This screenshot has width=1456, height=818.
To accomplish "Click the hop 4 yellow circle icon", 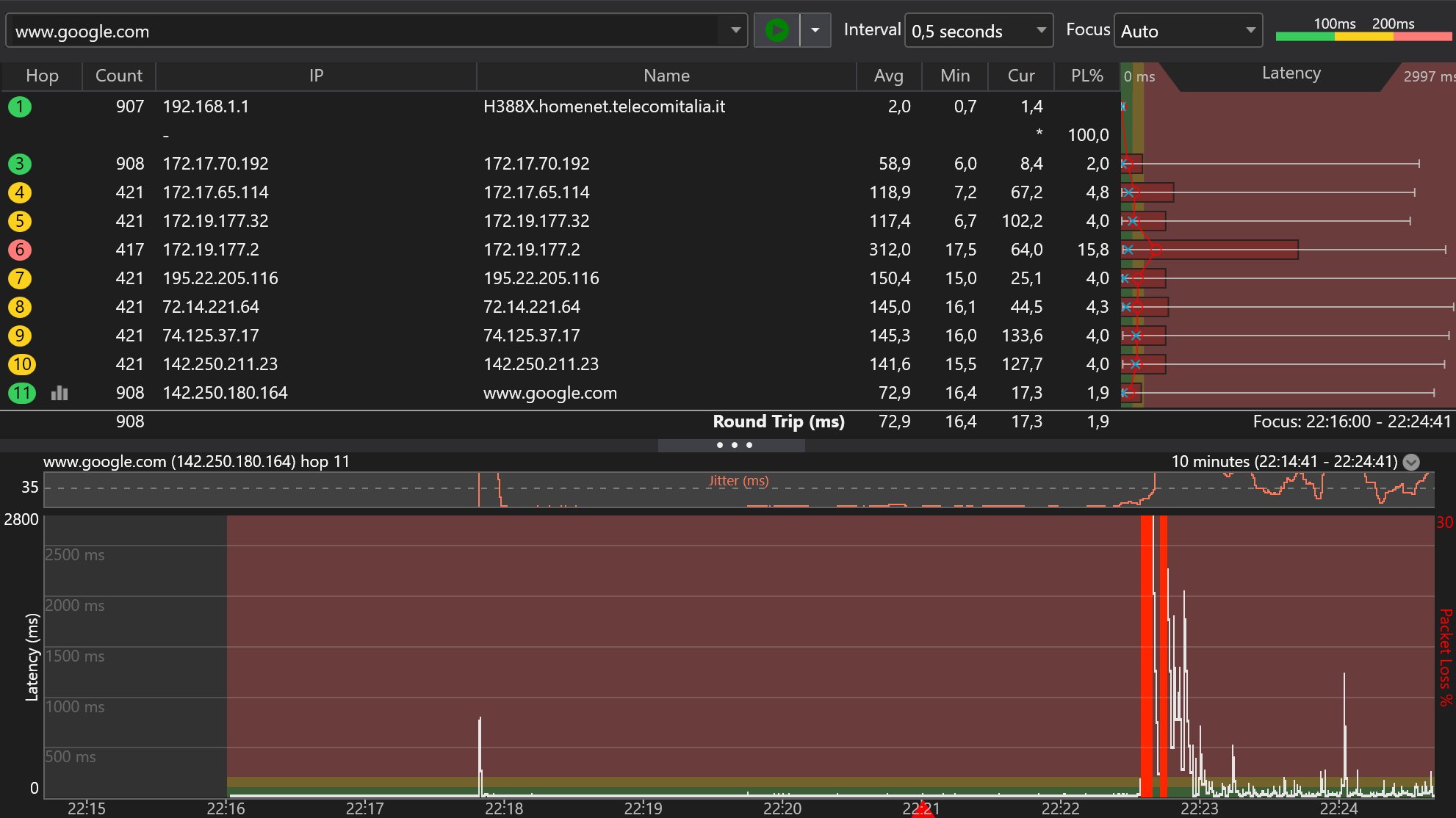I will click(x=20, y=192).
